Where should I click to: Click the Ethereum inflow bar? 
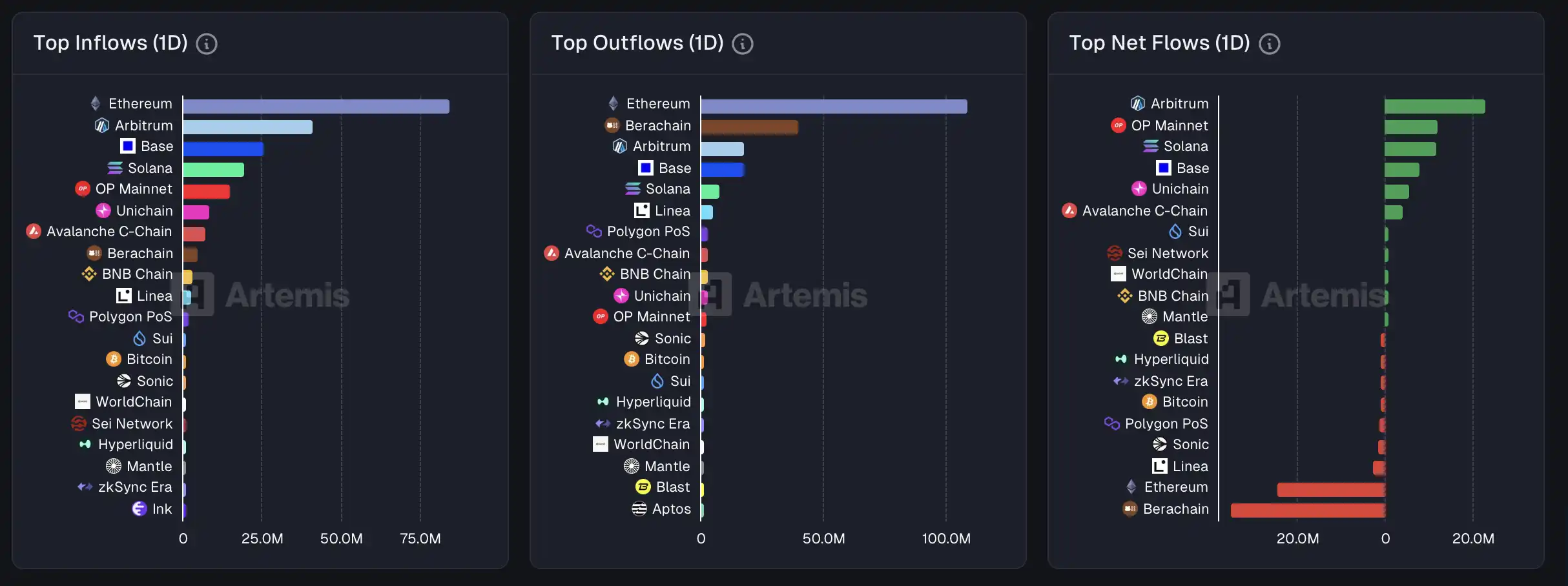point(316,106)
